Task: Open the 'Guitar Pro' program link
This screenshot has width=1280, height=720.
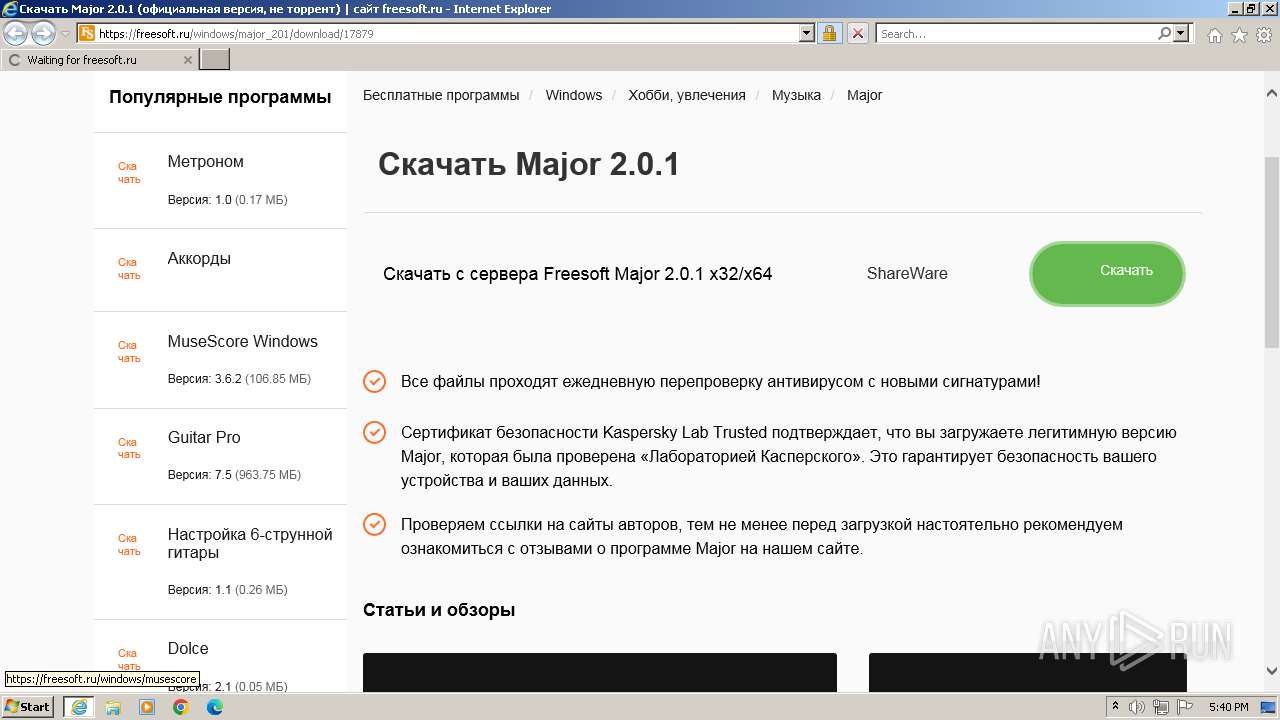Action: pos(204,437)
